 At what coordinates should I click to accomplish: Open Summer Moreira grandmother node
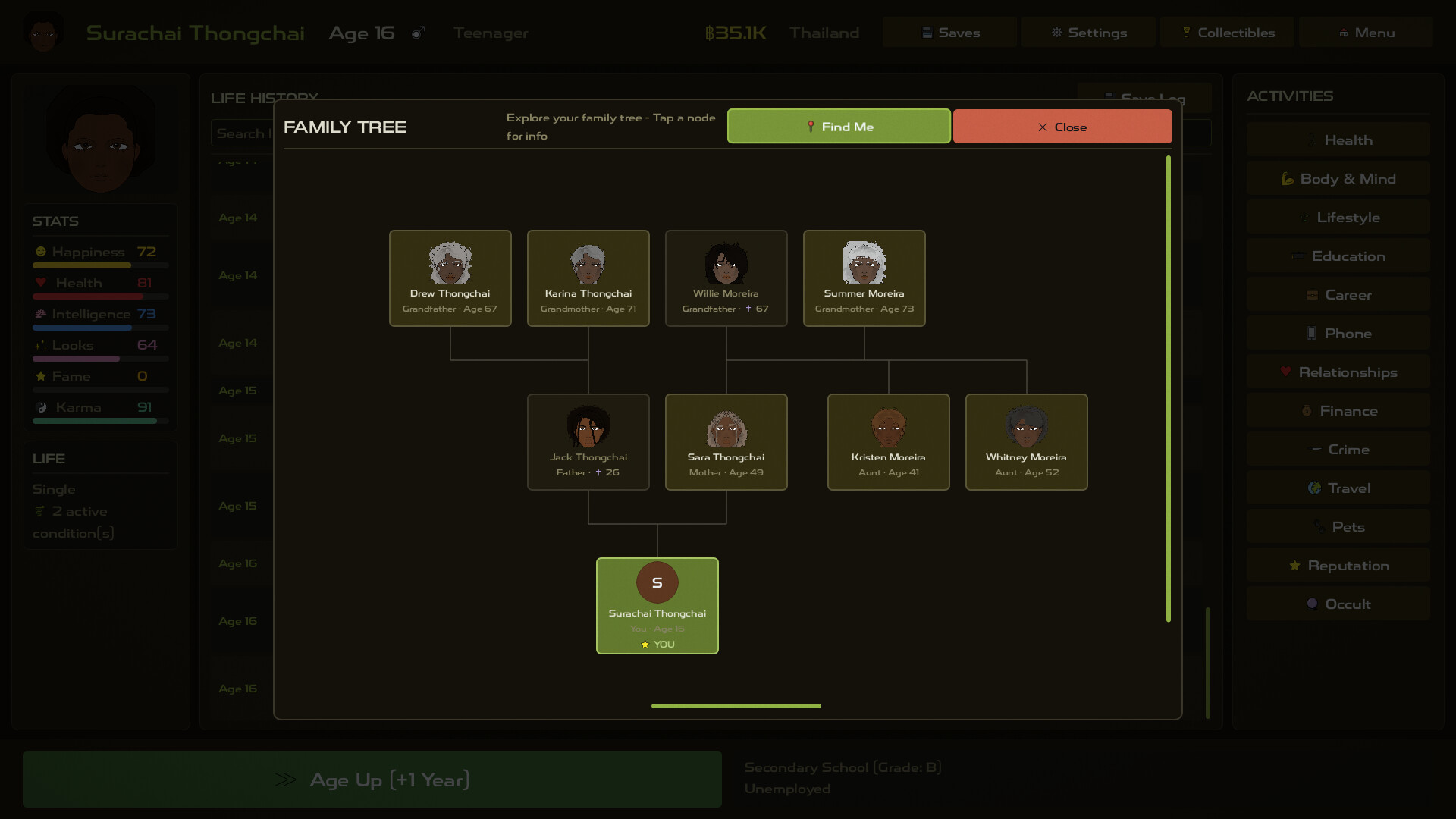click(864, 278)
